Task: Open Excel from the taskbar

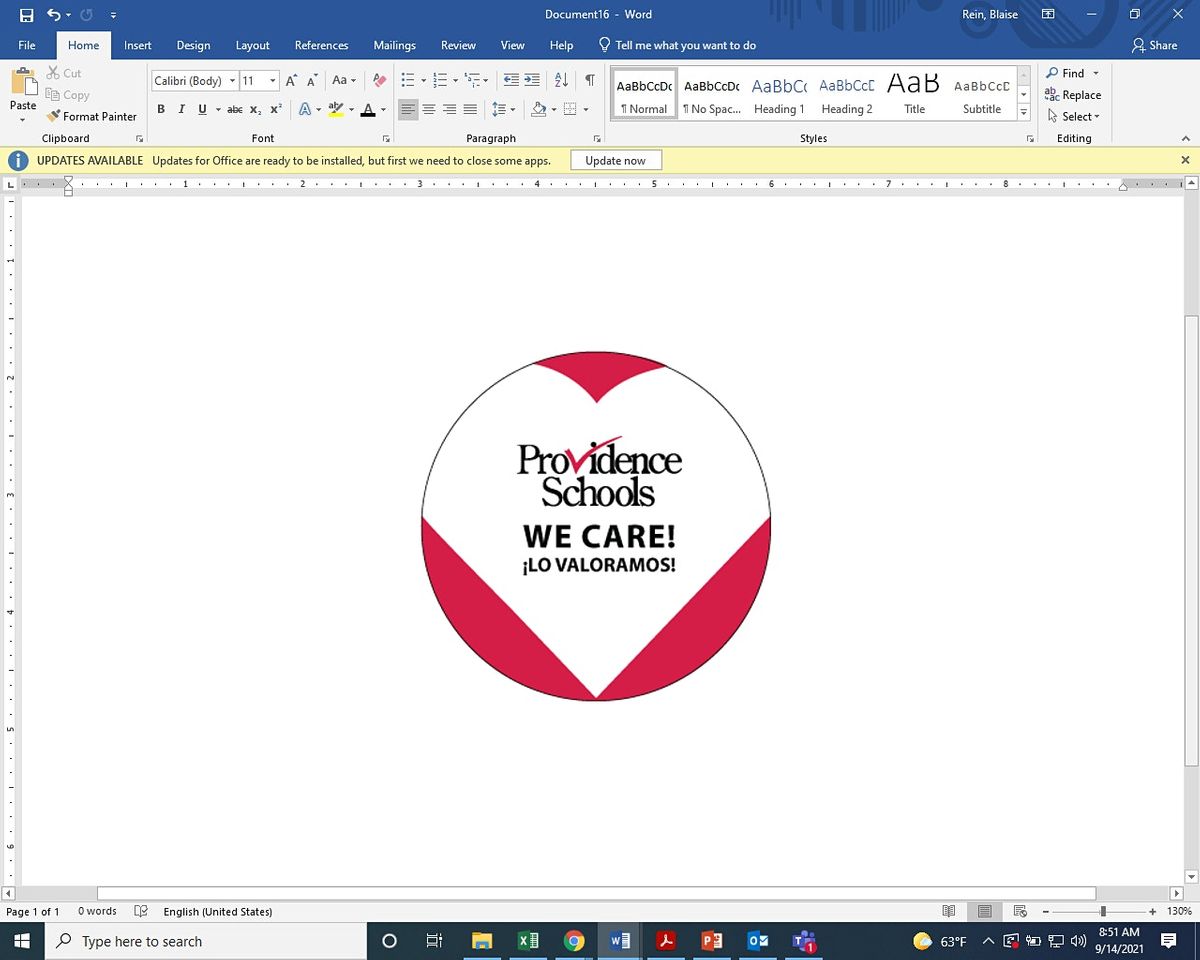Action: (528, 941)
